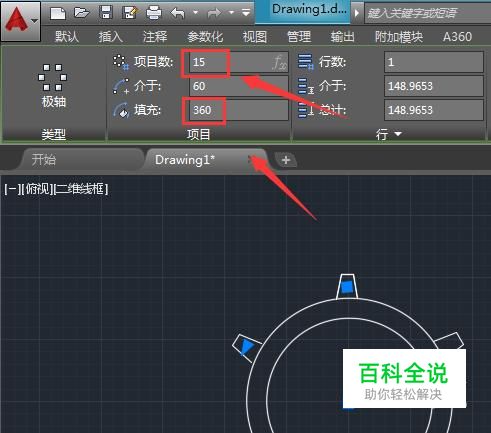The height and width of the screenshot is (433, 491).
Task: Click the fx expression icon in 项目数 field
Action: (x=279, y=62)
